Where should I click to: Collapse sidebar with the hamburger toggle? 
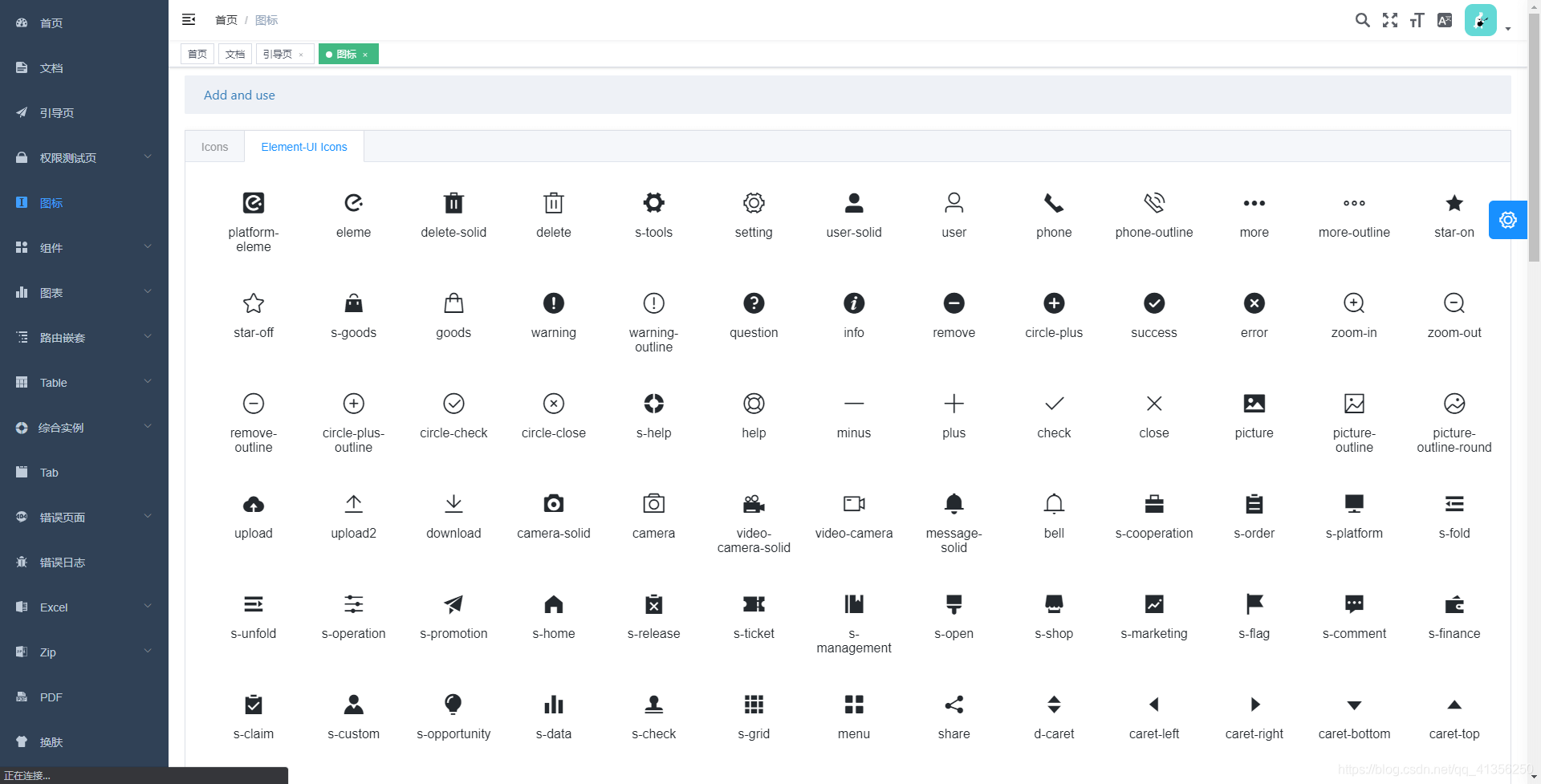[189, 19]
